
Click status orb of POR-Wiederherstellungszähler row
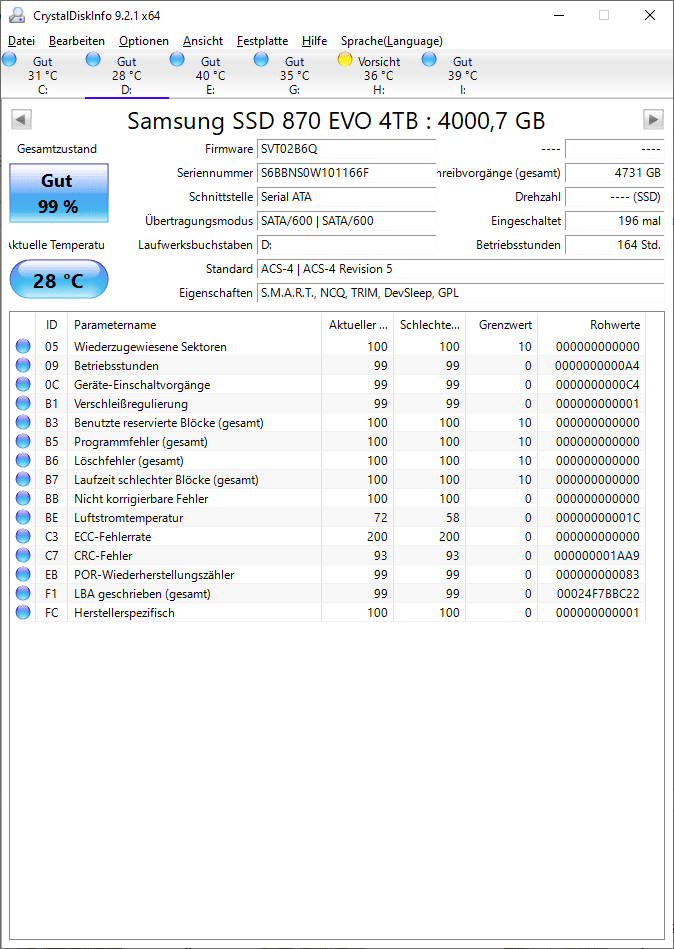[23, 574]
